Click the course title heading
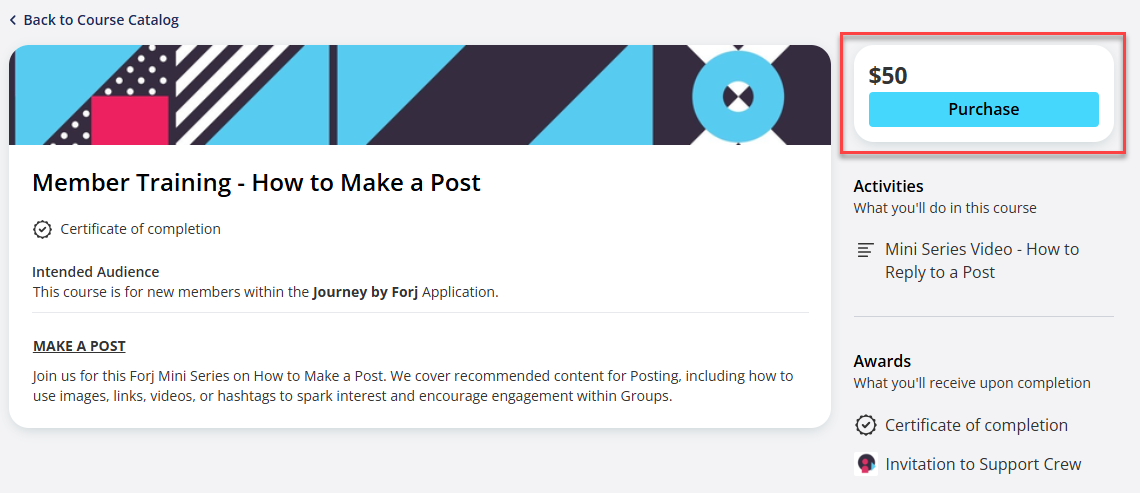Viewport: 1140px width, 493px height. (256, 182)
